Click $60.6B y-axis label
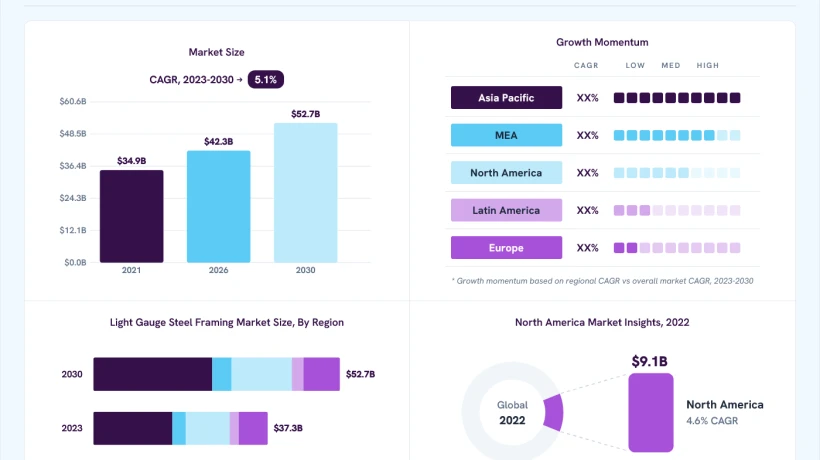Screen dimensions: 820x460 pyautogui.click(x=73, y=101)
